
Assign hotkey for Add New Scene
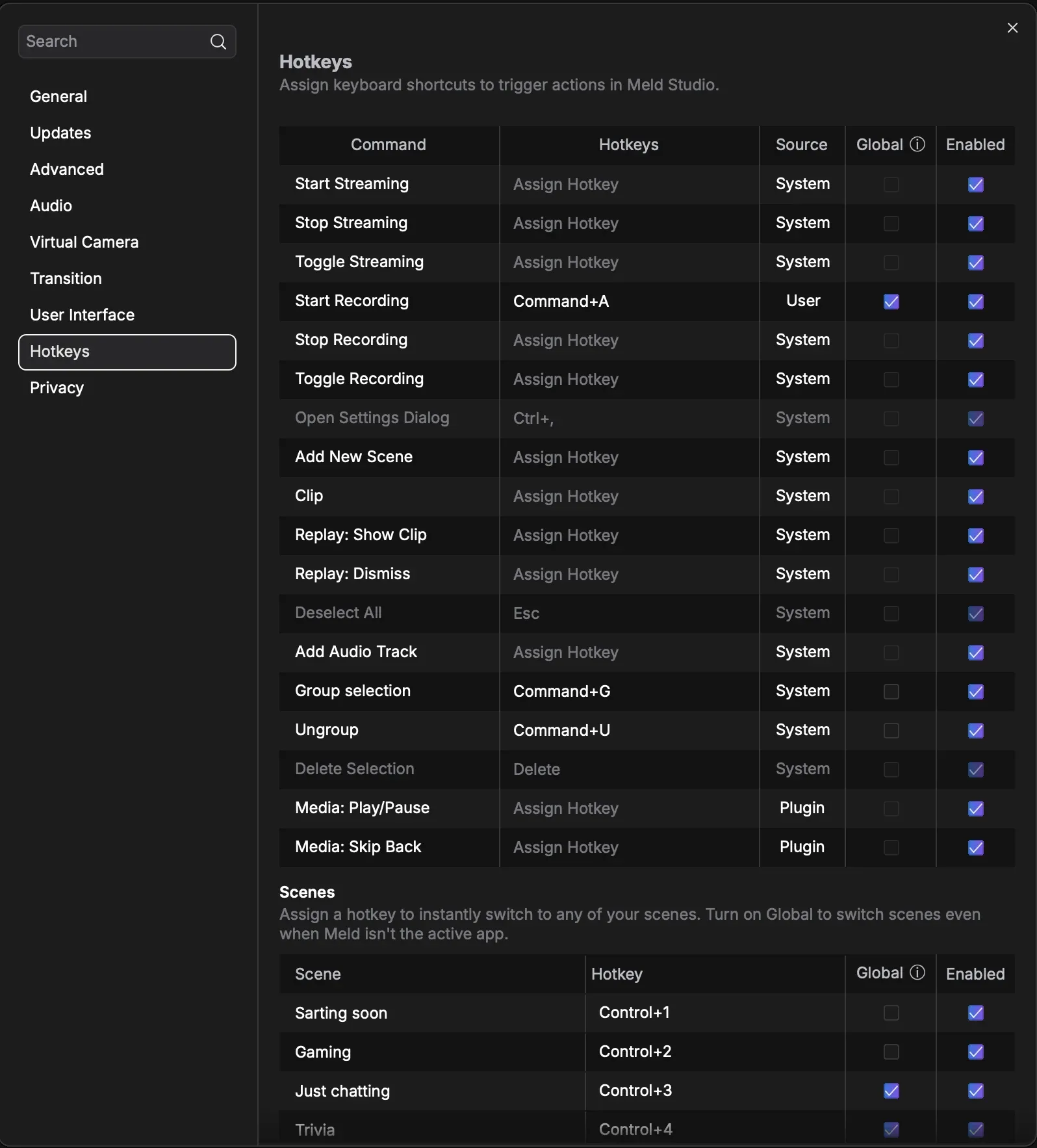point(629,457)
